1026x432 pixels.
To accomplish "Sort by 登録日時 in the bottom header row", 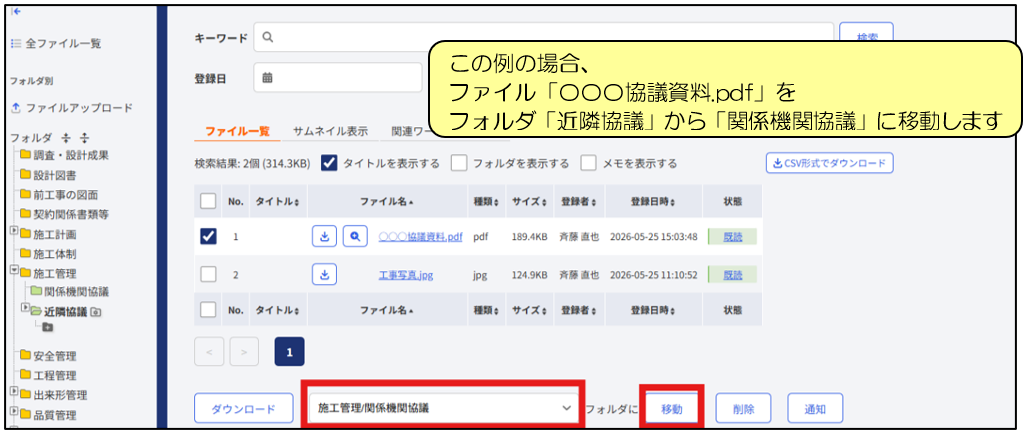I will (x=654, y=309).
